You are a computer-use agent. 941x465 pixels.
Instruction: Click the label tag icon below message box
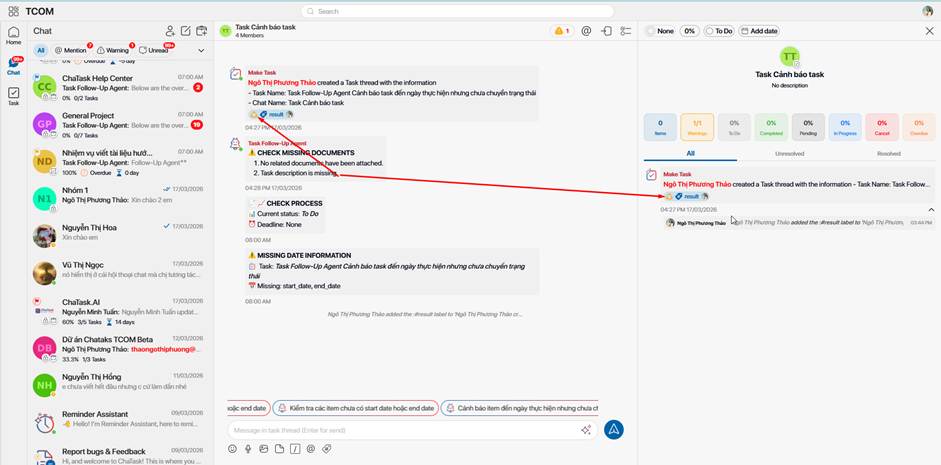(326, 449)
